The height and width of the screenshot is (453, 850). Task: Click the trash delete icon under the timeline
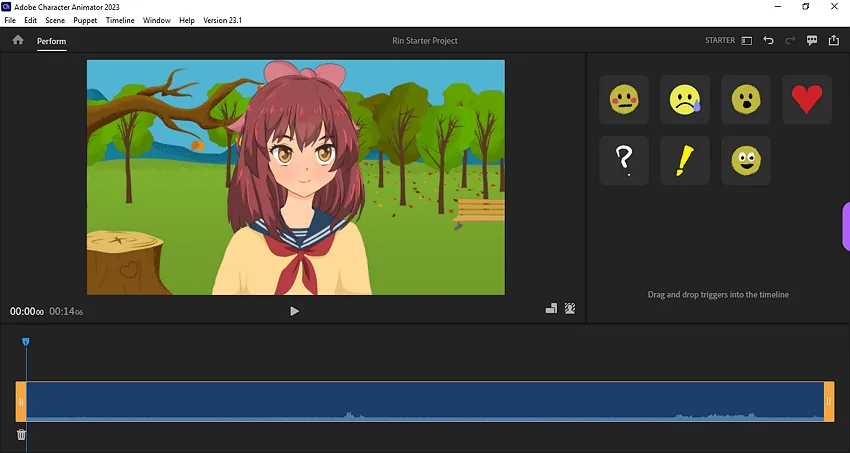coord(21,434)
